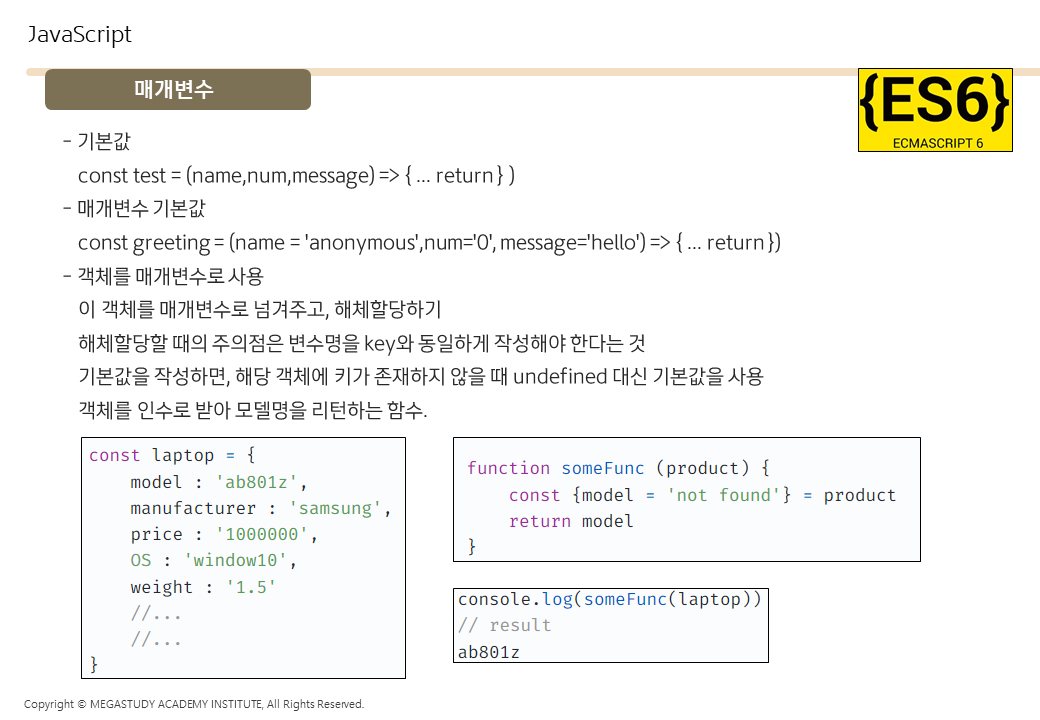Click the ES6 ECMAScript 6 logo
Viewport: 1040px width, 720px height.
point(935,110)
